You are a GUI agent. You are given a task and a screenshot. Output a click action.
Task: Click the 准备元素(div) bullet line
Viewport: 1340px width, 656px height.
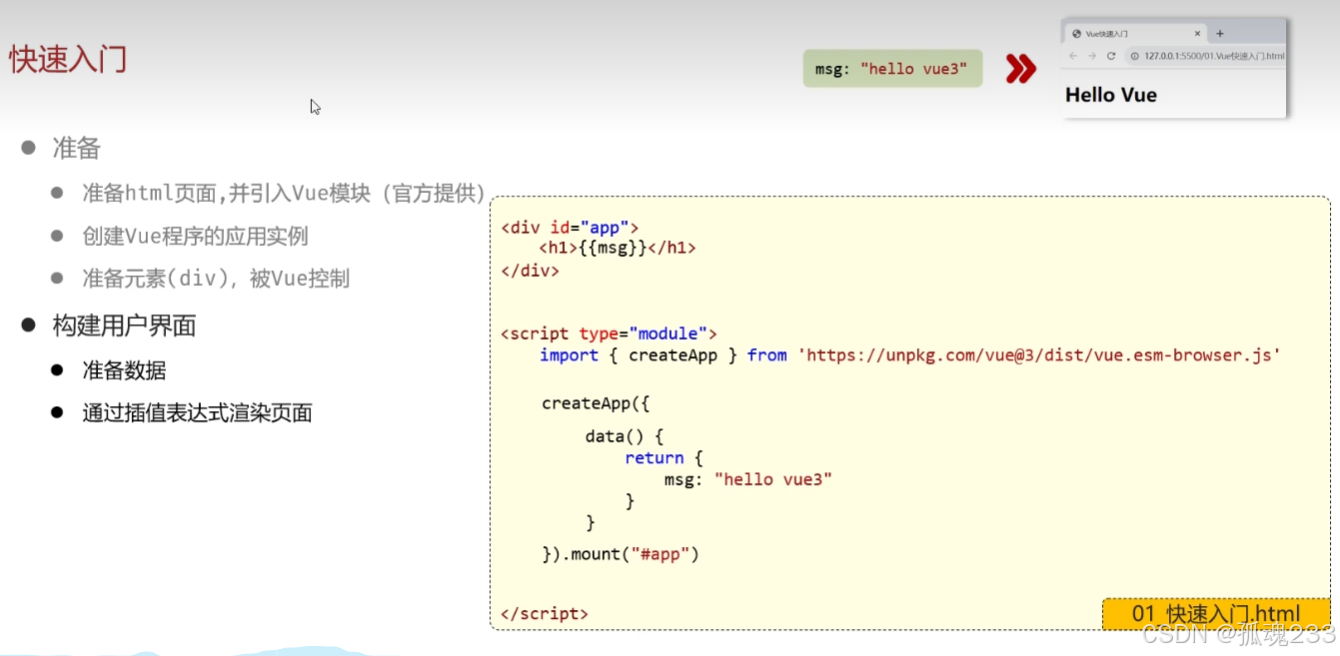click(x=216, y=279)
